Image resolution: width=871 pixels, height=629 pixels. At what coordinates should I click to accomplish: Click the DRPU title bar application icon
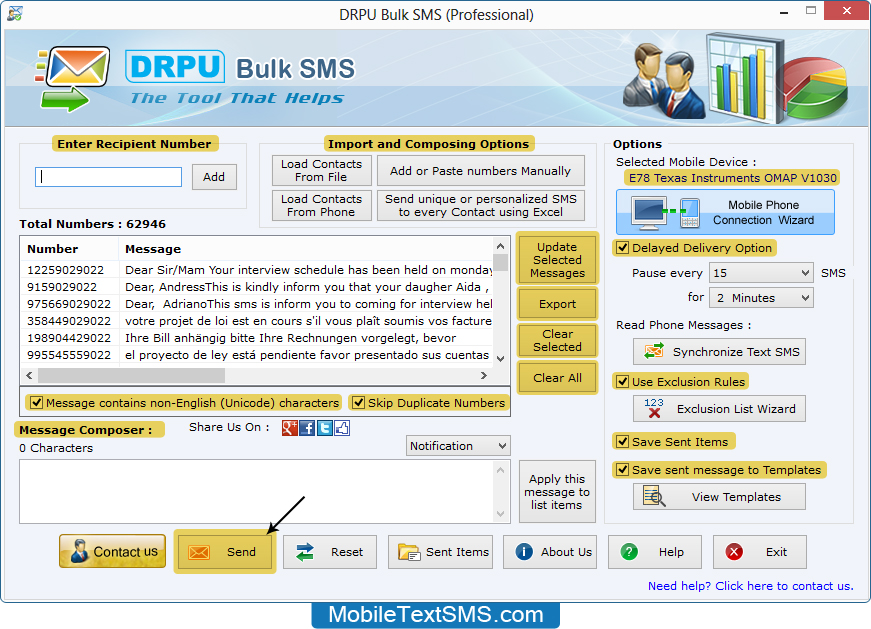tap(15, 13)
